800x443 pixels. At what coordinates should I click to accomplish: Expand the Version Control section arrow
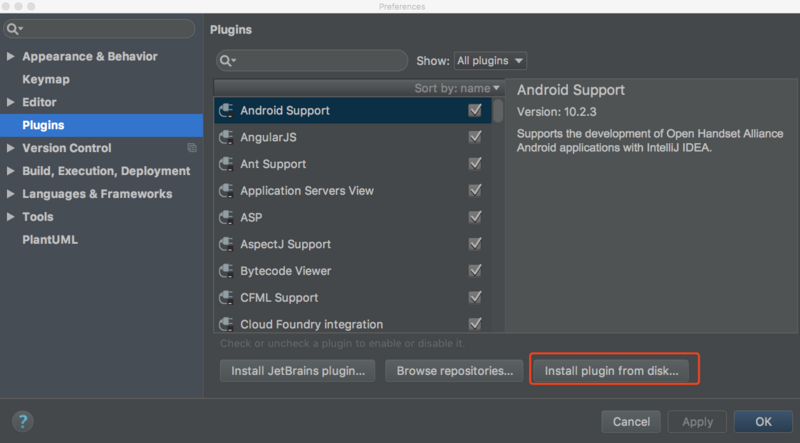10,148
